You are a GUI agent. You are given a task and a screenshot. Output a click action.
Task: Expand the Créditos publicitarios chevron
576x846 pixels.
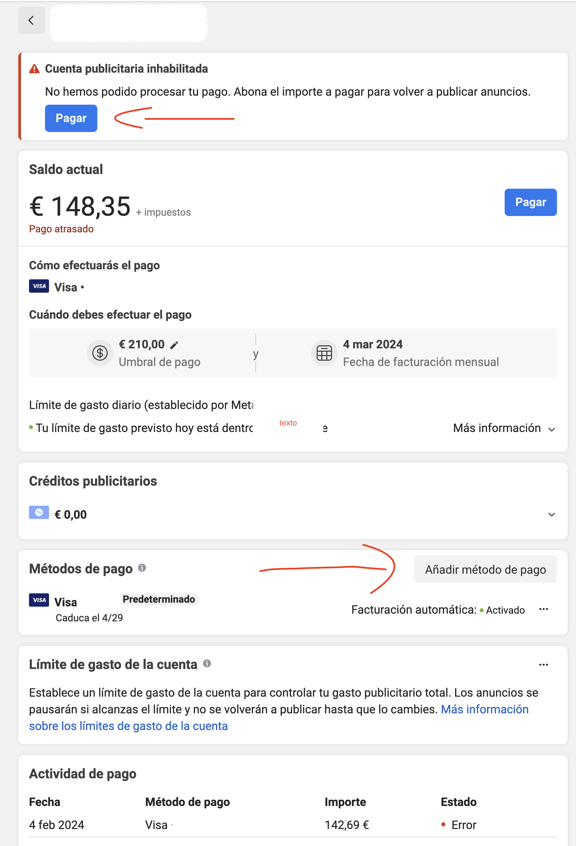click(x=551, y=515)
